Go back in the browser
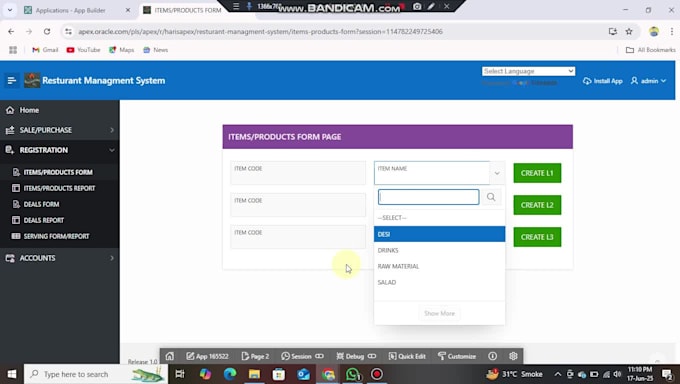This screenshot has height=384, width=680. click(11, 32)
